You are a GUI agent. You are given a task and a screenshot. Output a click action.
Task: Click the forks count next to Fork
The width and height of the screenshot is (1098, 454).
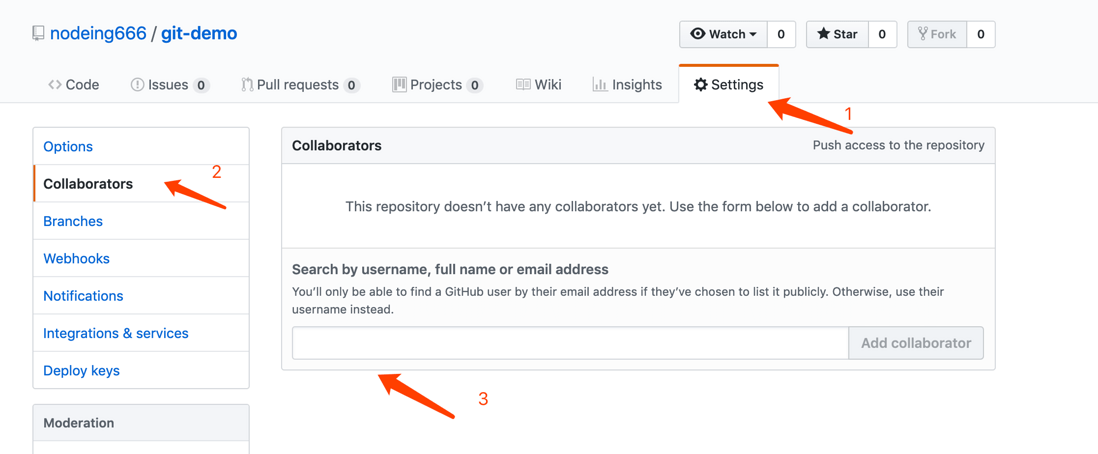(x=981, y=34)
